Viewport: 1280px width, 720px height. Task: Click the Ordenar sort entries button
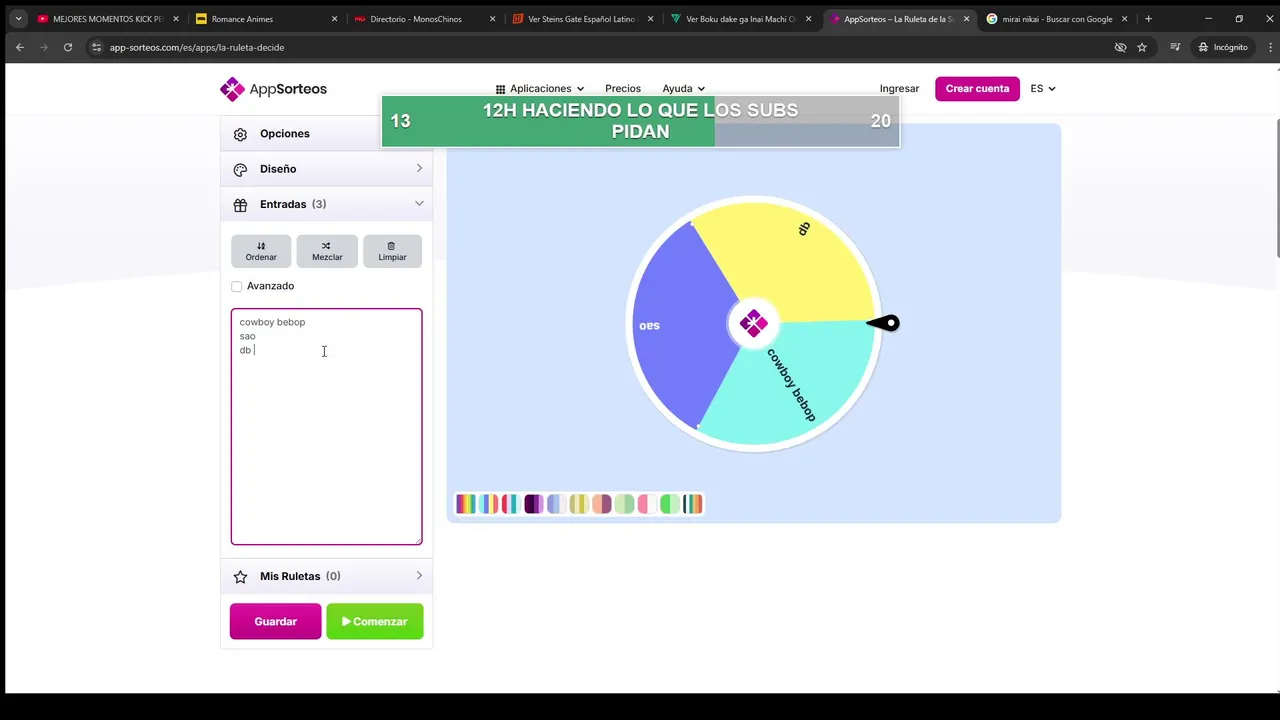click(x=261, y=251)
